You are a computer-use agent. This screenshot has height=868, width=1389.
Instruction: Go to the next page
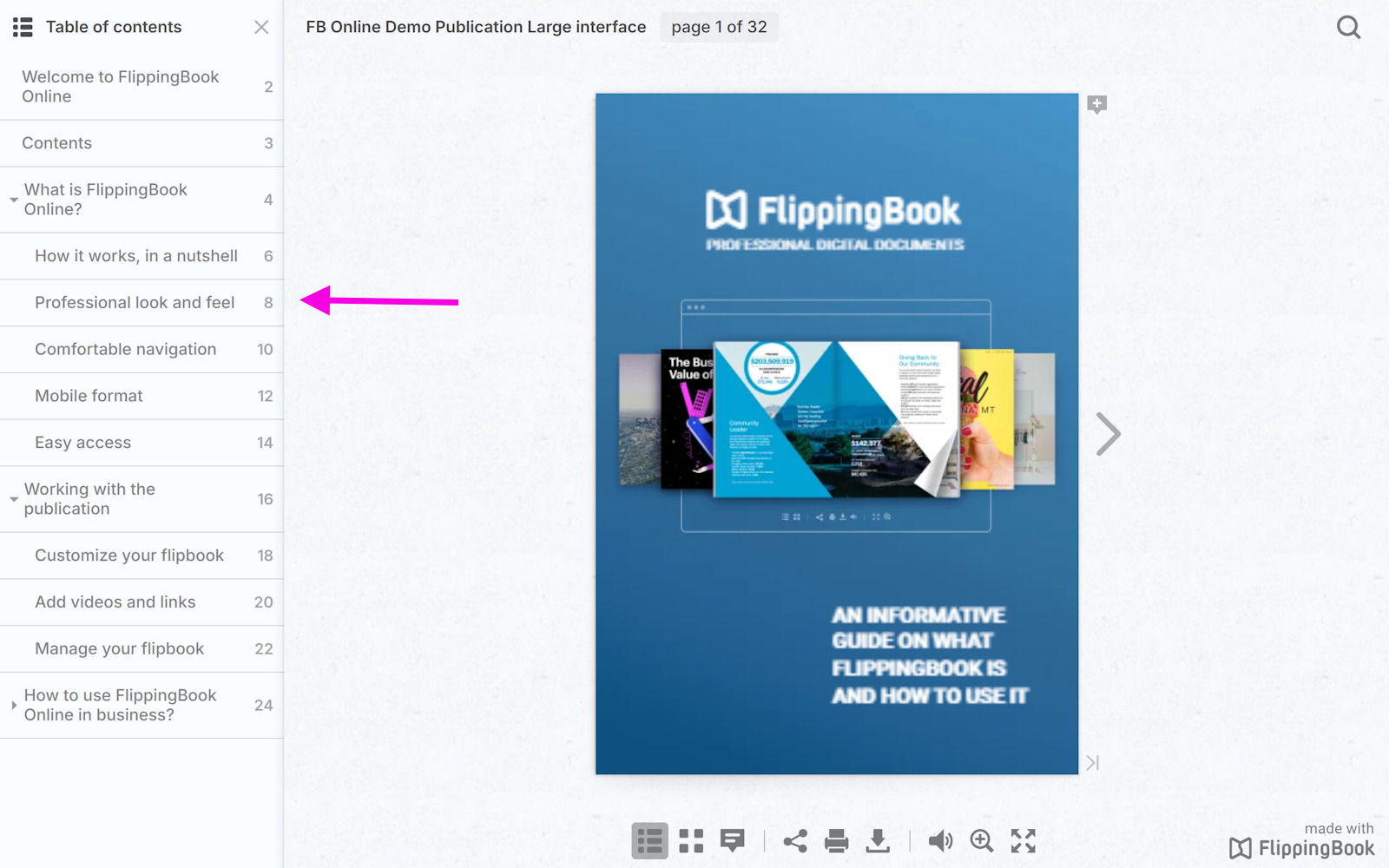coord(1108,434)
